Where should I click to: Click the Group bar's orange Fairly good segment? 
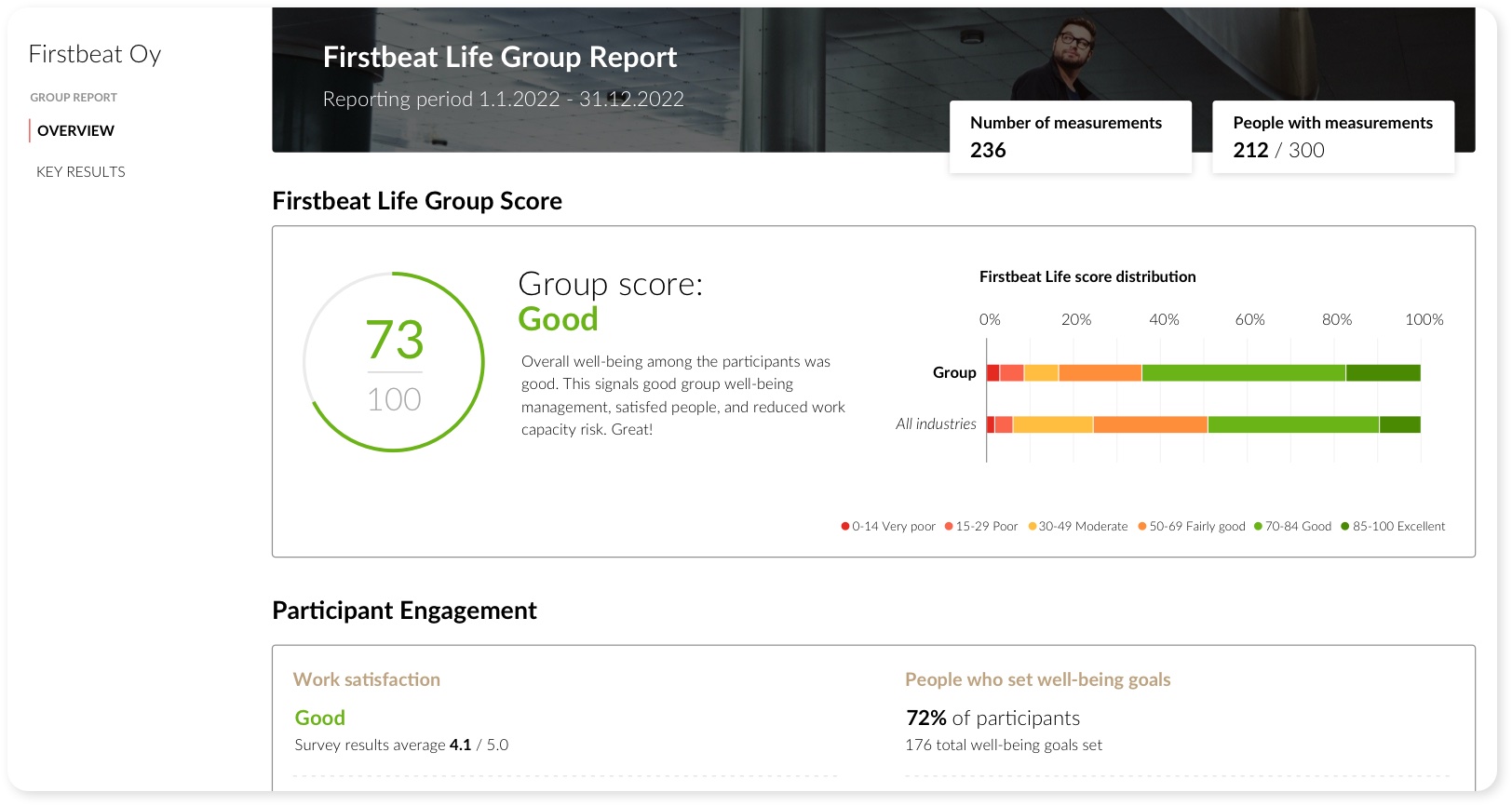coord(1100,373)
